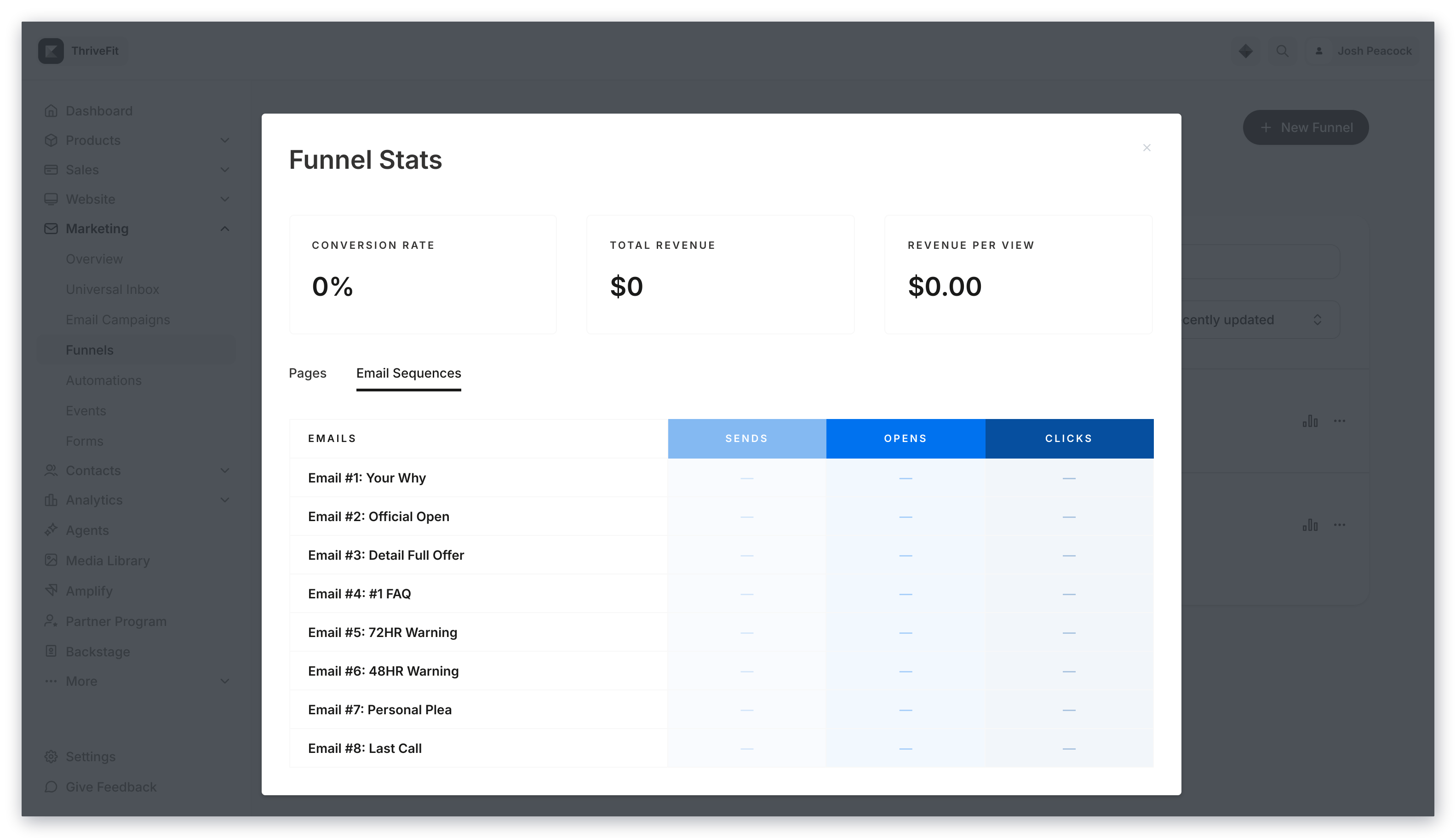This screenshot has height=838, width=1456.
Task: Expand the Website chevron
Action: [224, 199]
